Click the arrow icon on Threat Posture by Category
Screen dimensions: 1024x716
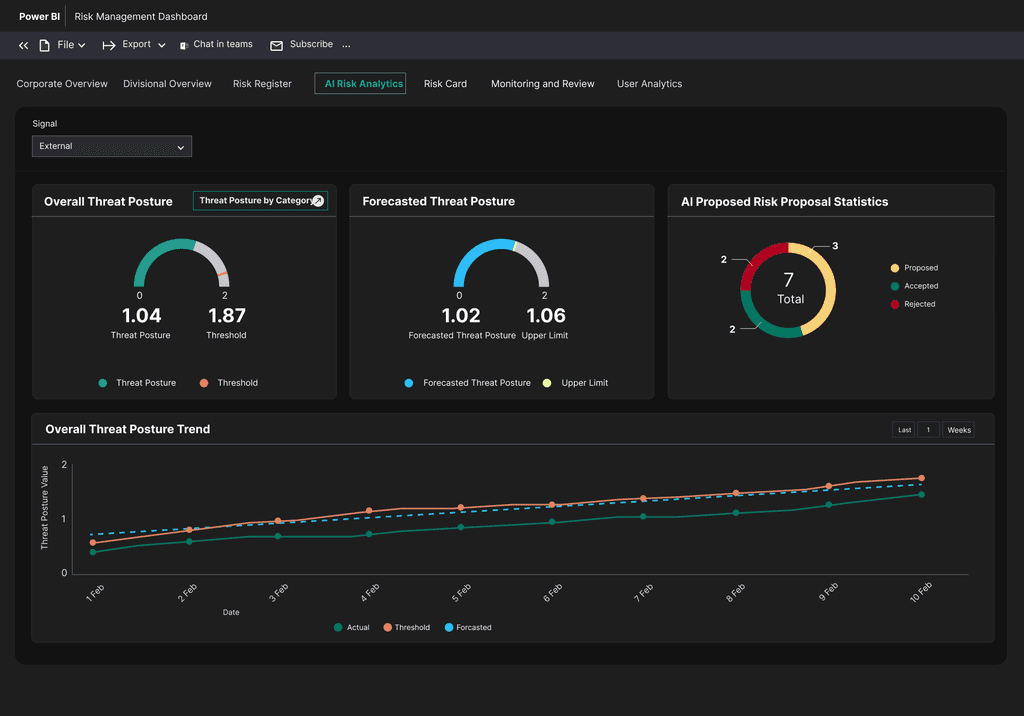tap(318, 201)
